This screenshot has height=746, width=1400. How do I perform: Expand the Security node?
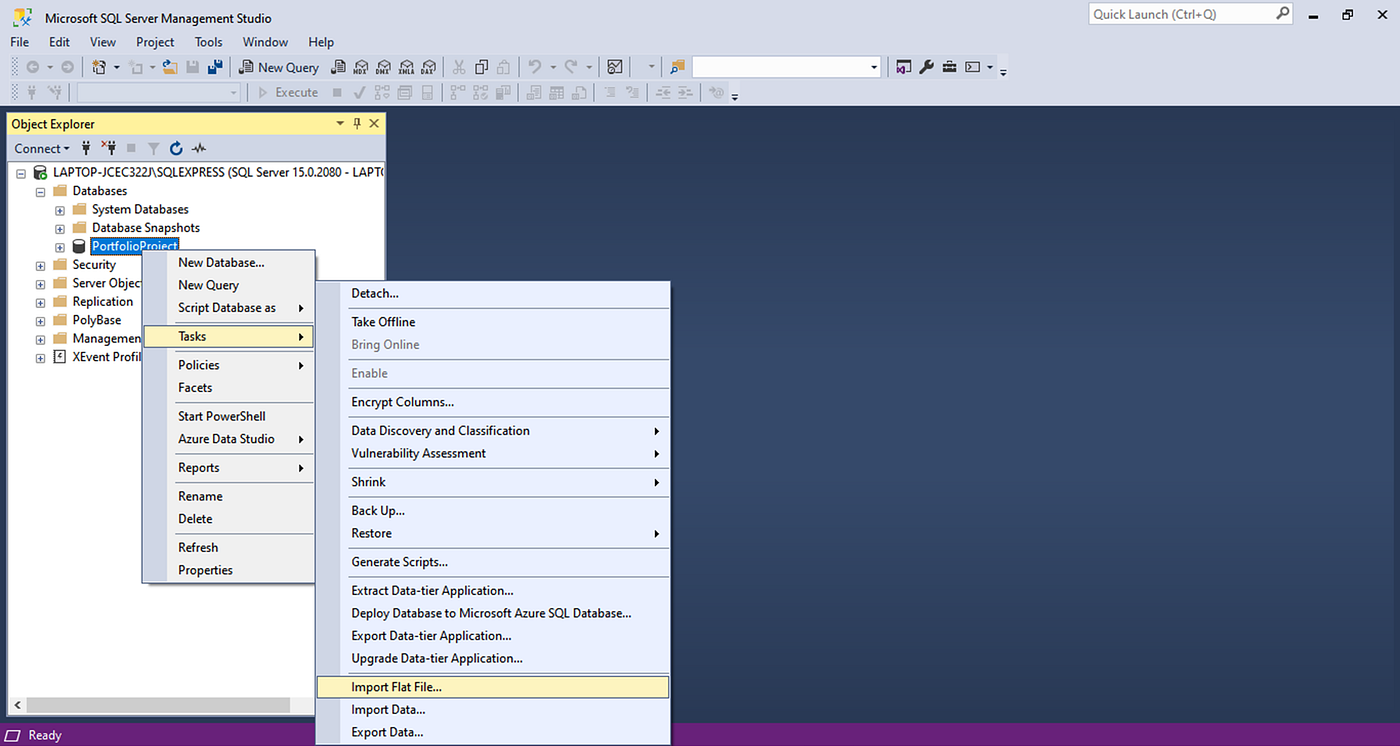(x=40, y=264)
